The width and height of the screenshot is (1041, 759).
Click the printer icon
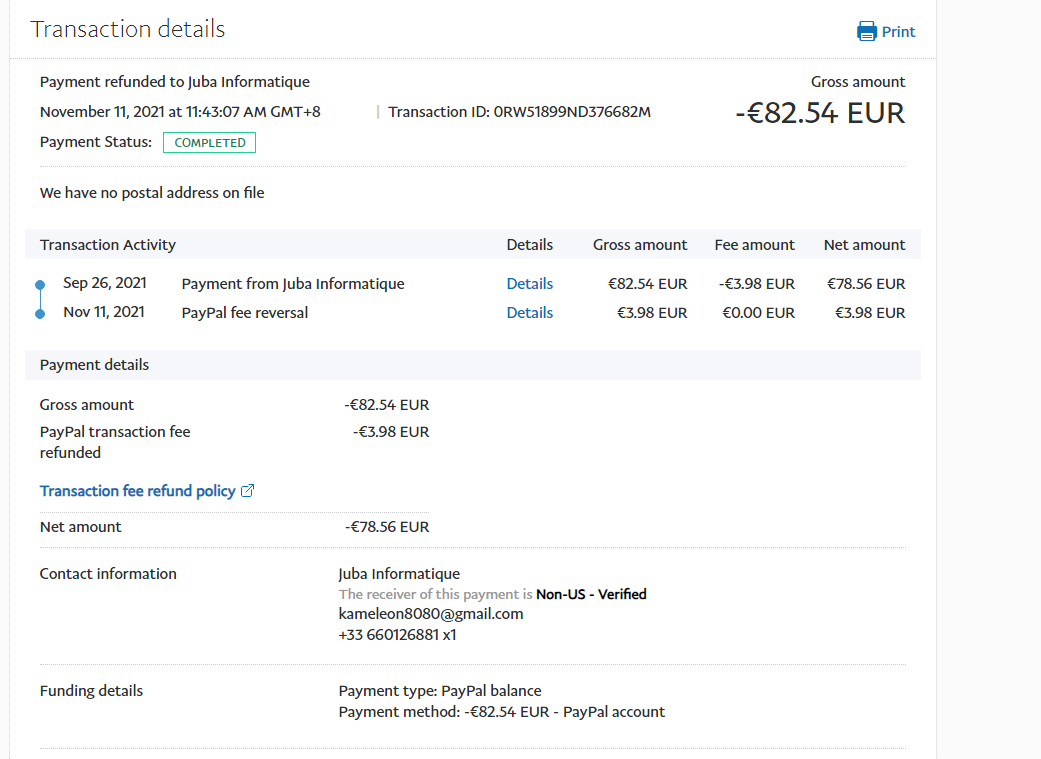point(866,31)
